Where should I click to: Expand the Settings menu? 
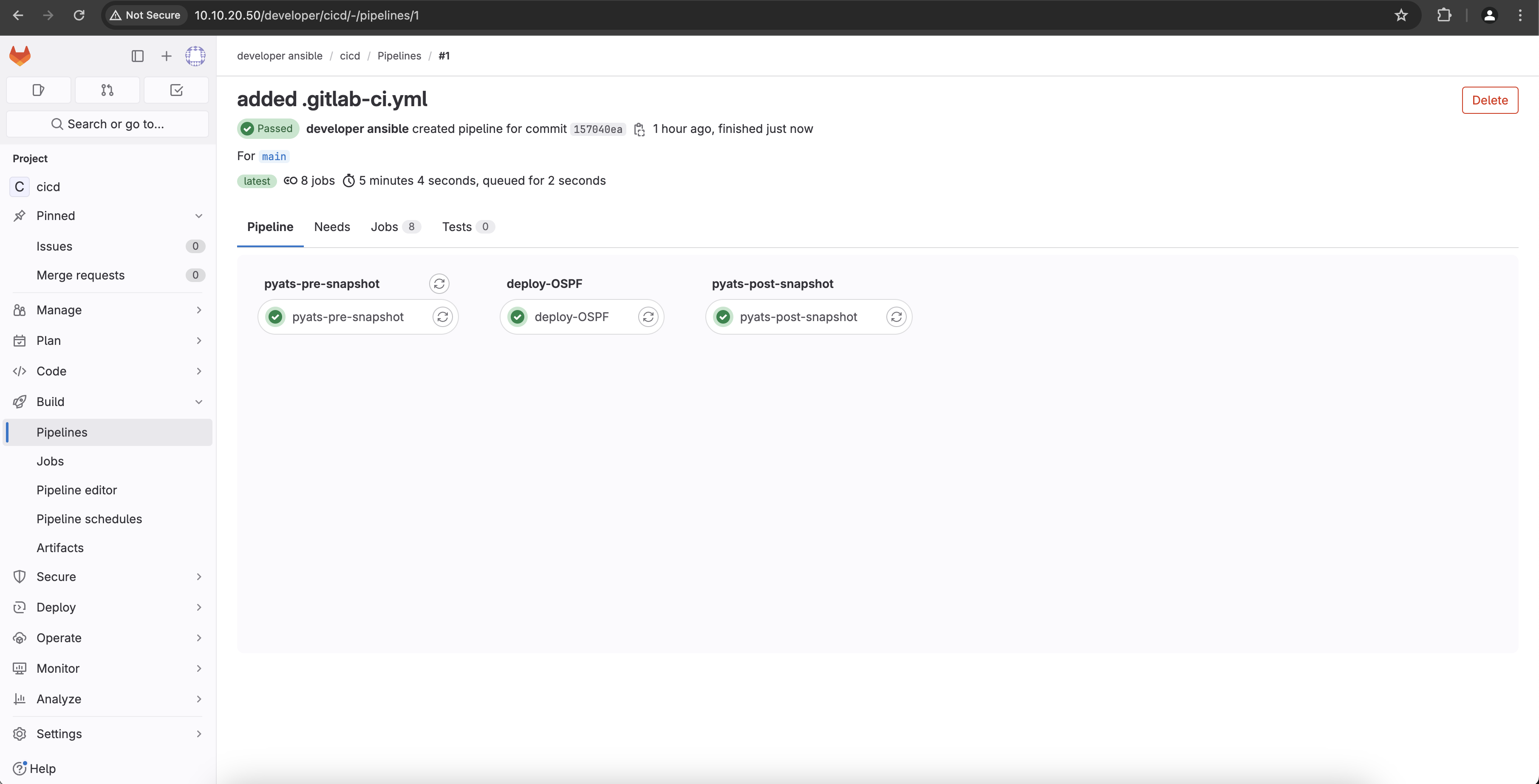tap(108, 734)
